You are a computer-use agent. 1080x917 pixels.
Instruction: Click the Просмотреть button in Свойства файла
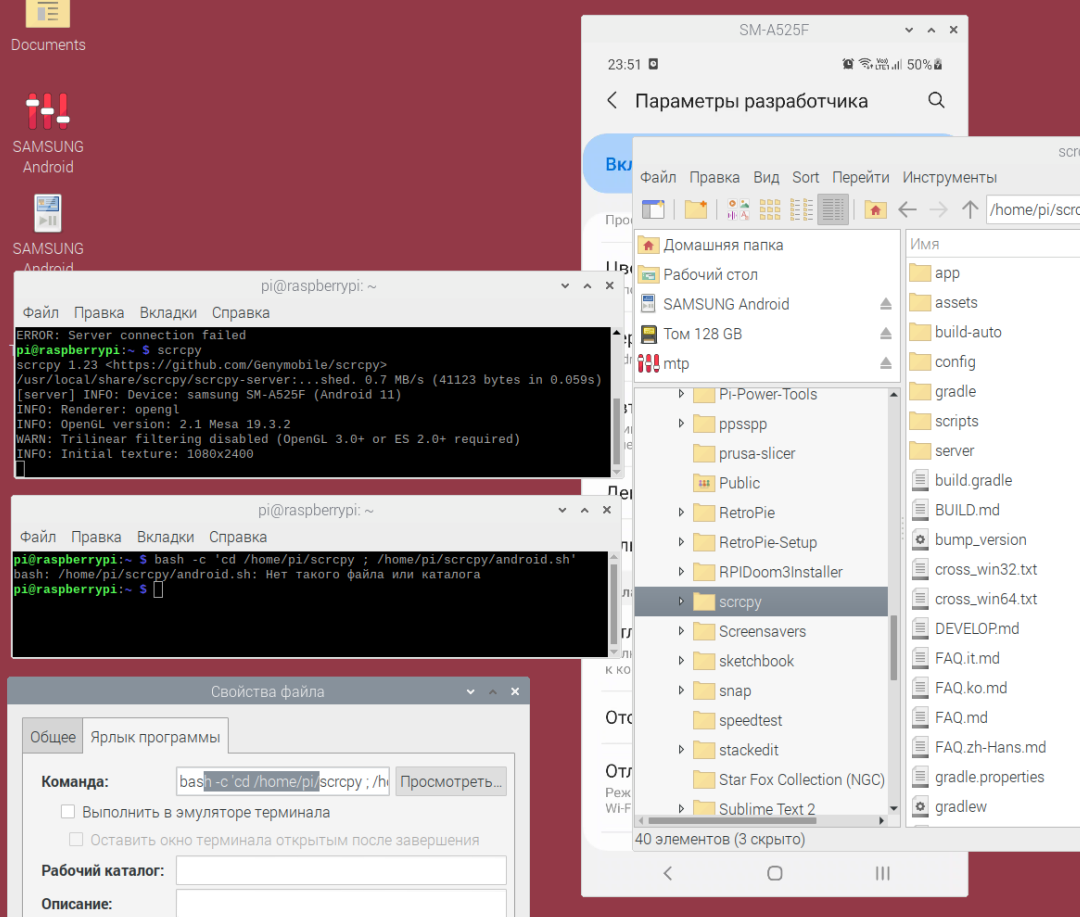point(451,781)
